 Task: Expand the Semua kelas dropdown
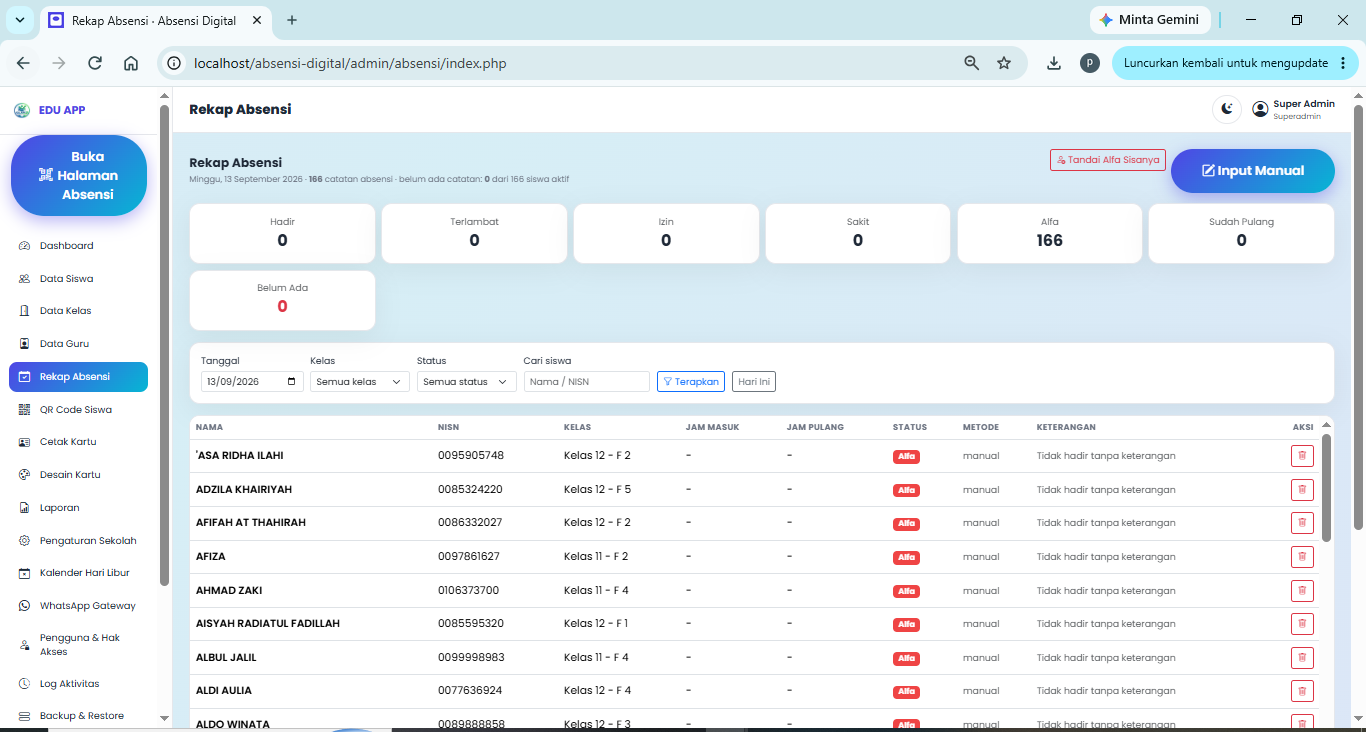click(360, 382)
